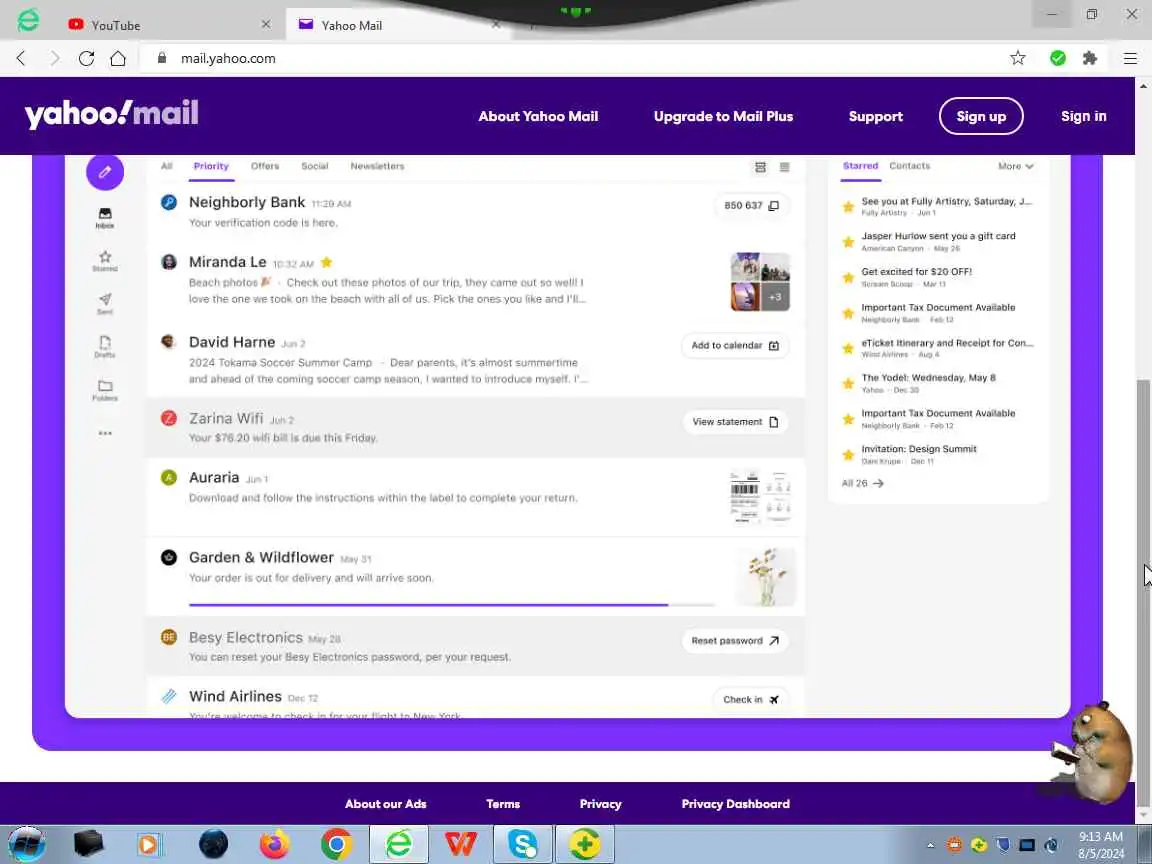Click the View statement button

735,422
